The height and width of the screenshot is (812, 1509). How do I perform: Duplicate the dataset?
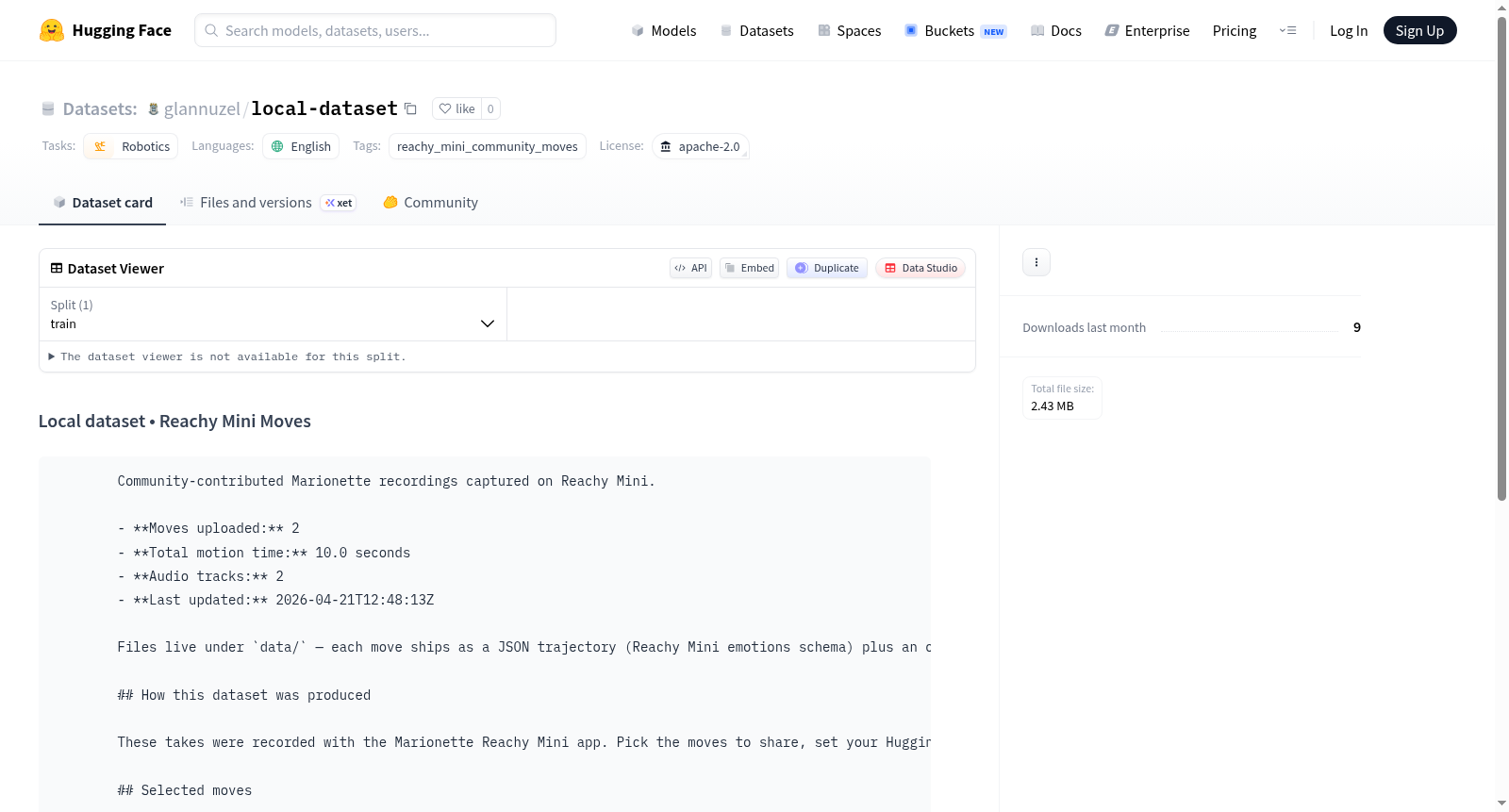(827, 268)
